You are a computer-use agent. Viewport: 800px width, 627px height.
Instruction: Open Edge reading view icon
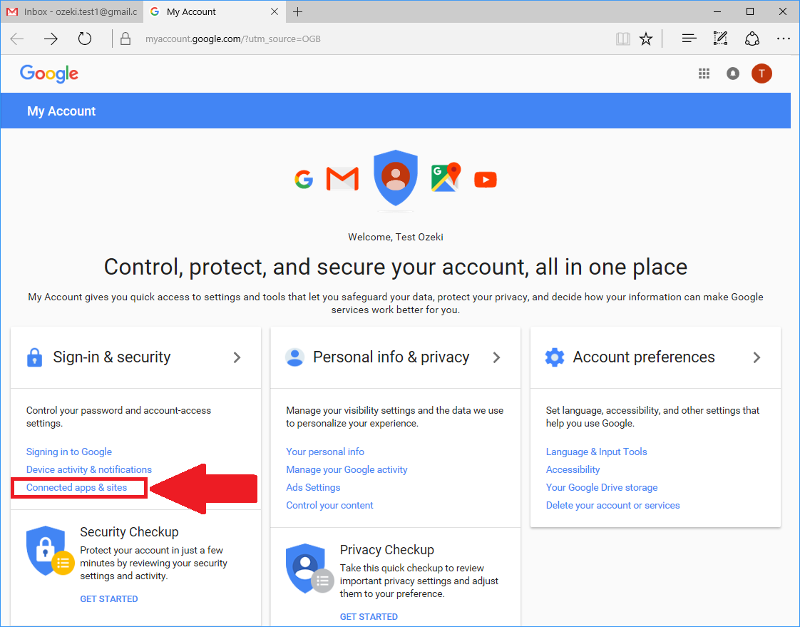click(623, 39)
